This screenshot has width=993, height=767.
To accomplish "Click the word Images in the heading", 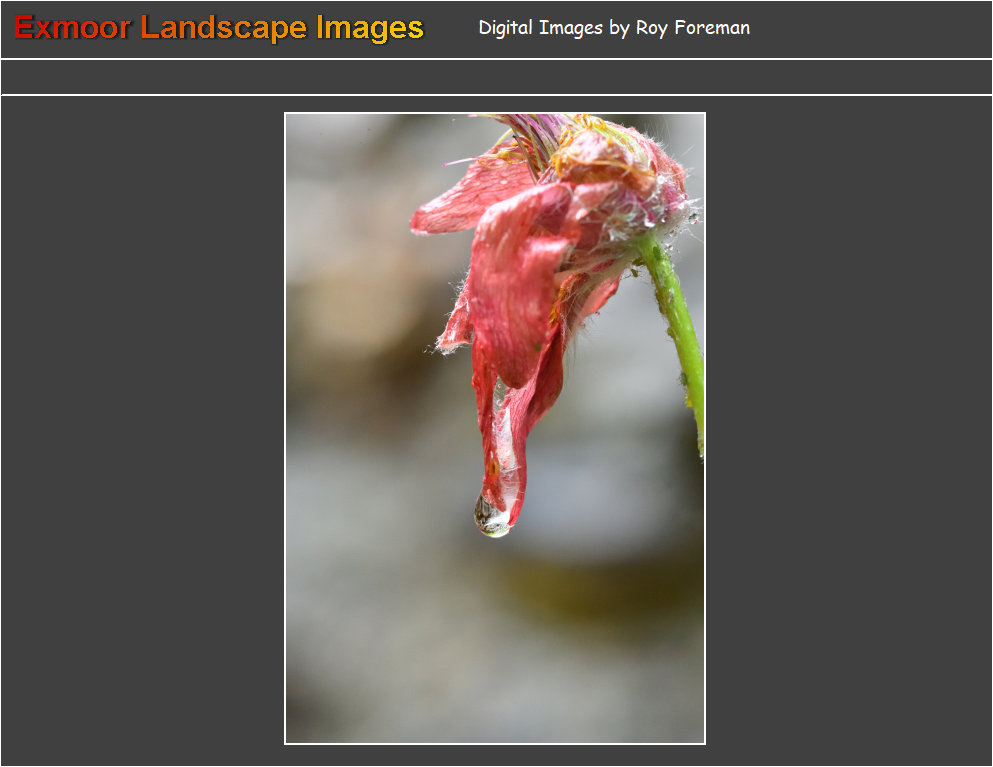I will click(370, 28).
